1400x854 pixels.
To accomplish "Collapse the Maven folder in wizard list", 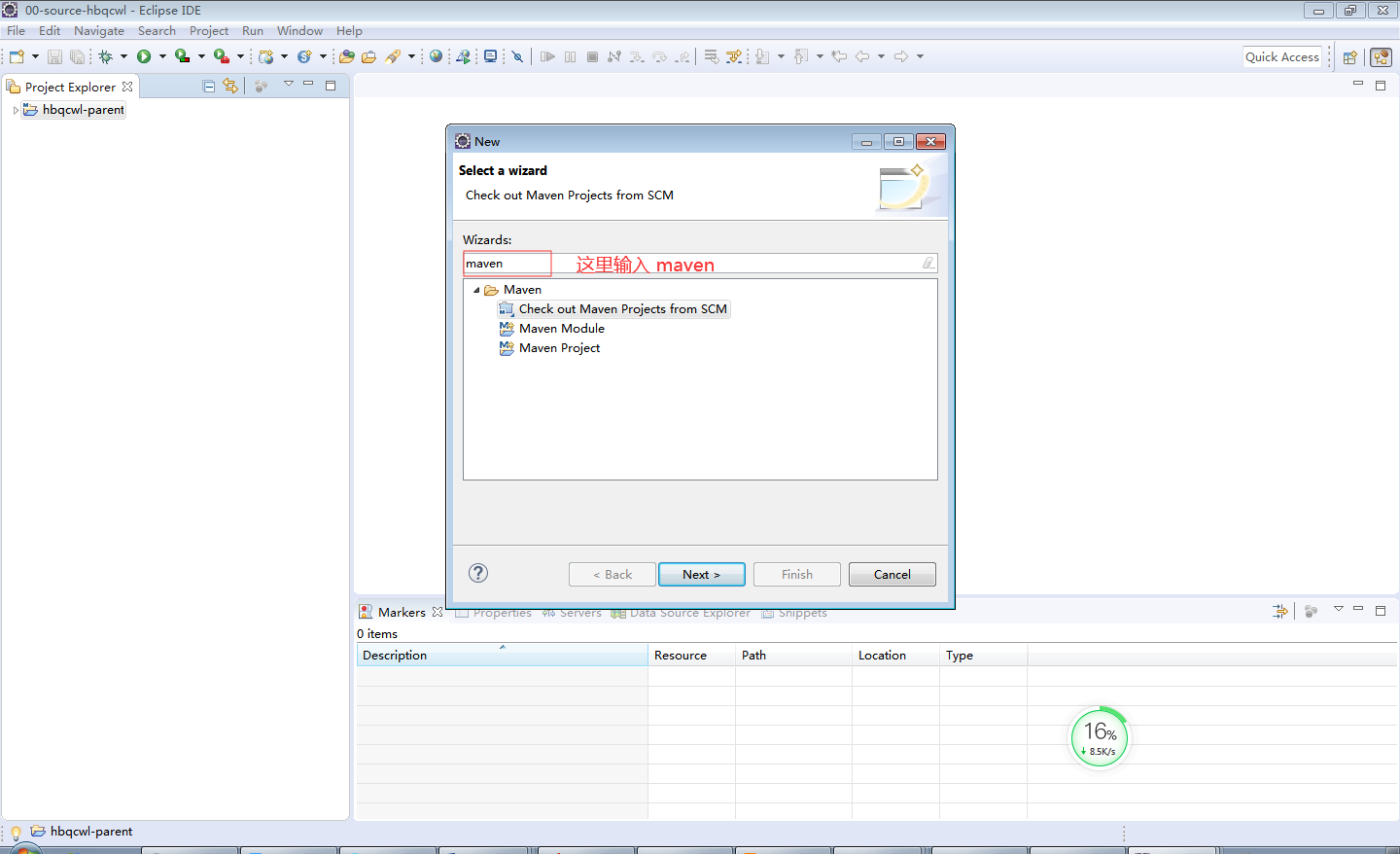I will (476, 290).
